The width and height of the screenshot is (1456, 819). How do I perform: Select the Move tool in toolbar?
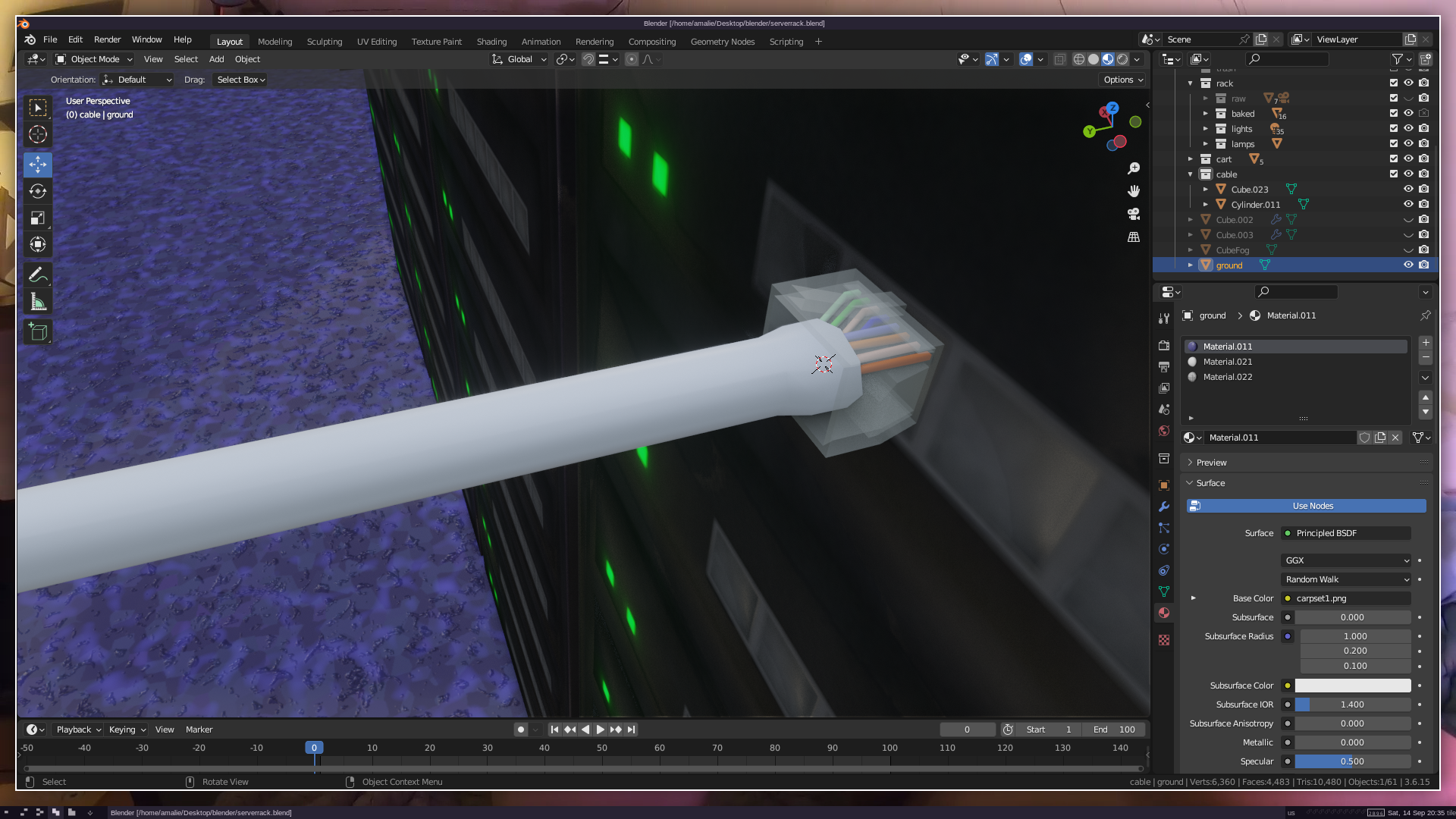click(38, 165)
